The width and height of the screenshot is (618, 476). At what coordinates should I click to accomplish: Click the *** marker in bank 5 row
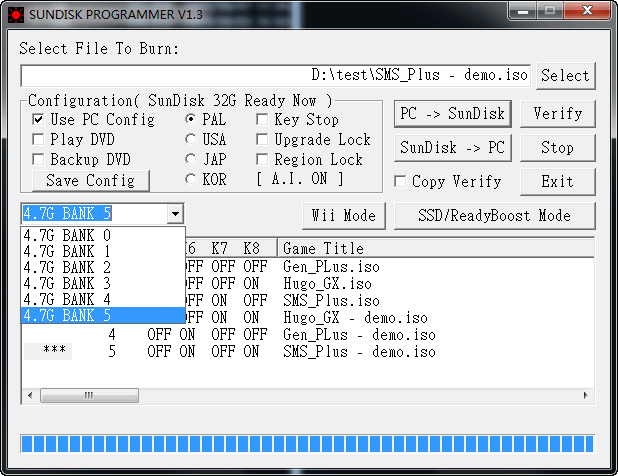[54, 350]
